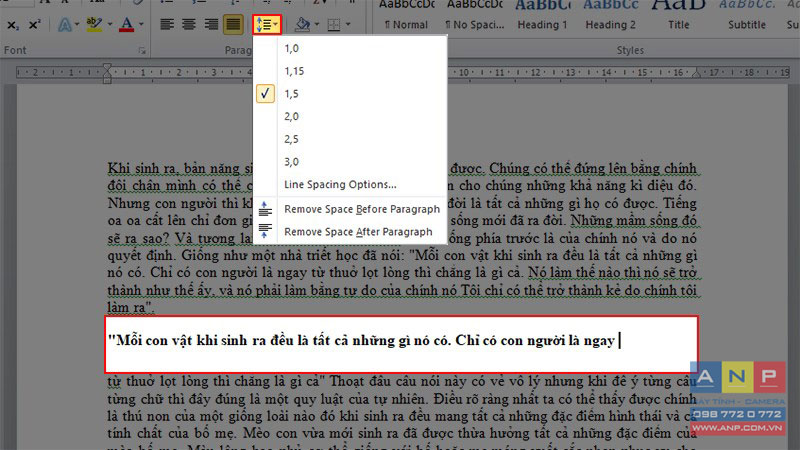Screen dimensions: 800x450
Task: Apply the Subtitle style
Action: 746,15
